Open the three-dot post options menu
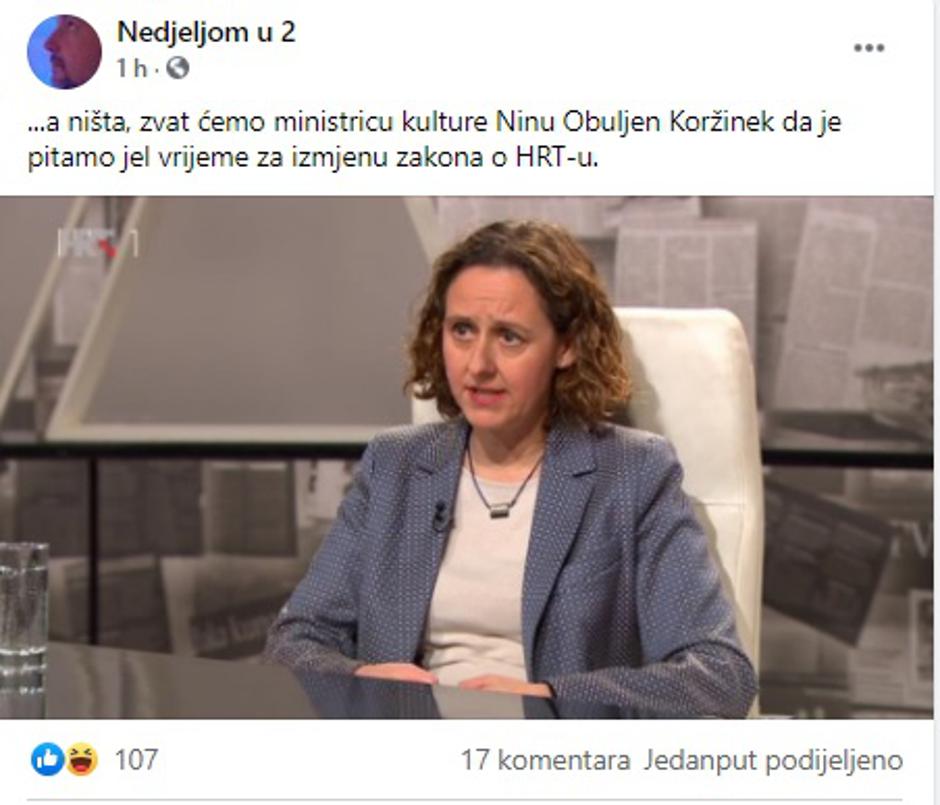Viewport: 940px width, 805px height. click(869, 48)
